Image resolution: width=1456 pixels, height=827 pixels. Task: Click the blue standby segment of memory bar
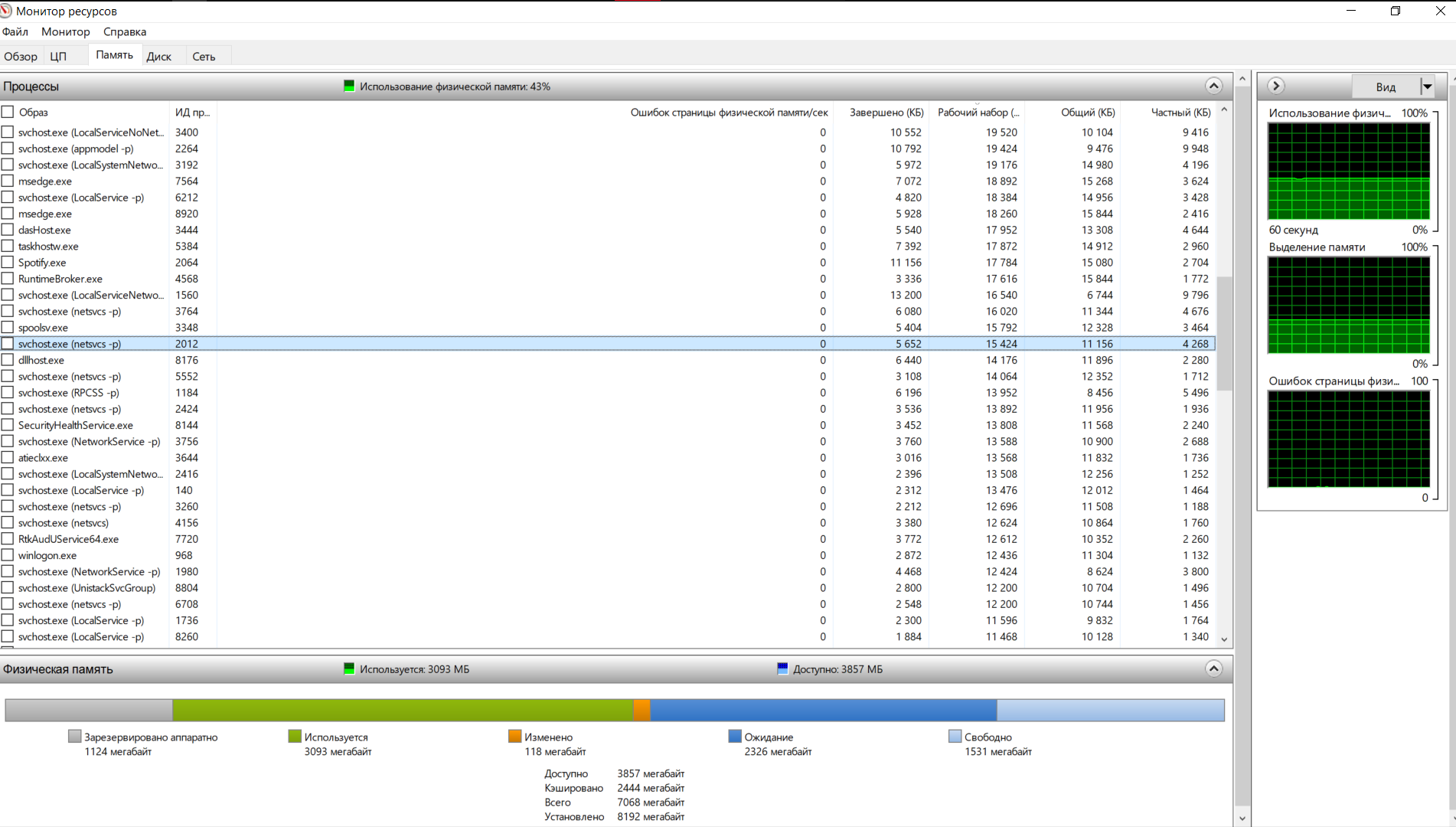click(x=824, y=710)
